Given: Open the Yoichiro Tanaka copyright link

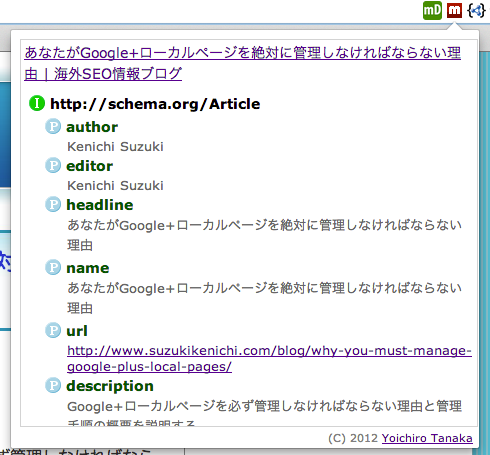Looking at the screenshot, I should (427, 438).
